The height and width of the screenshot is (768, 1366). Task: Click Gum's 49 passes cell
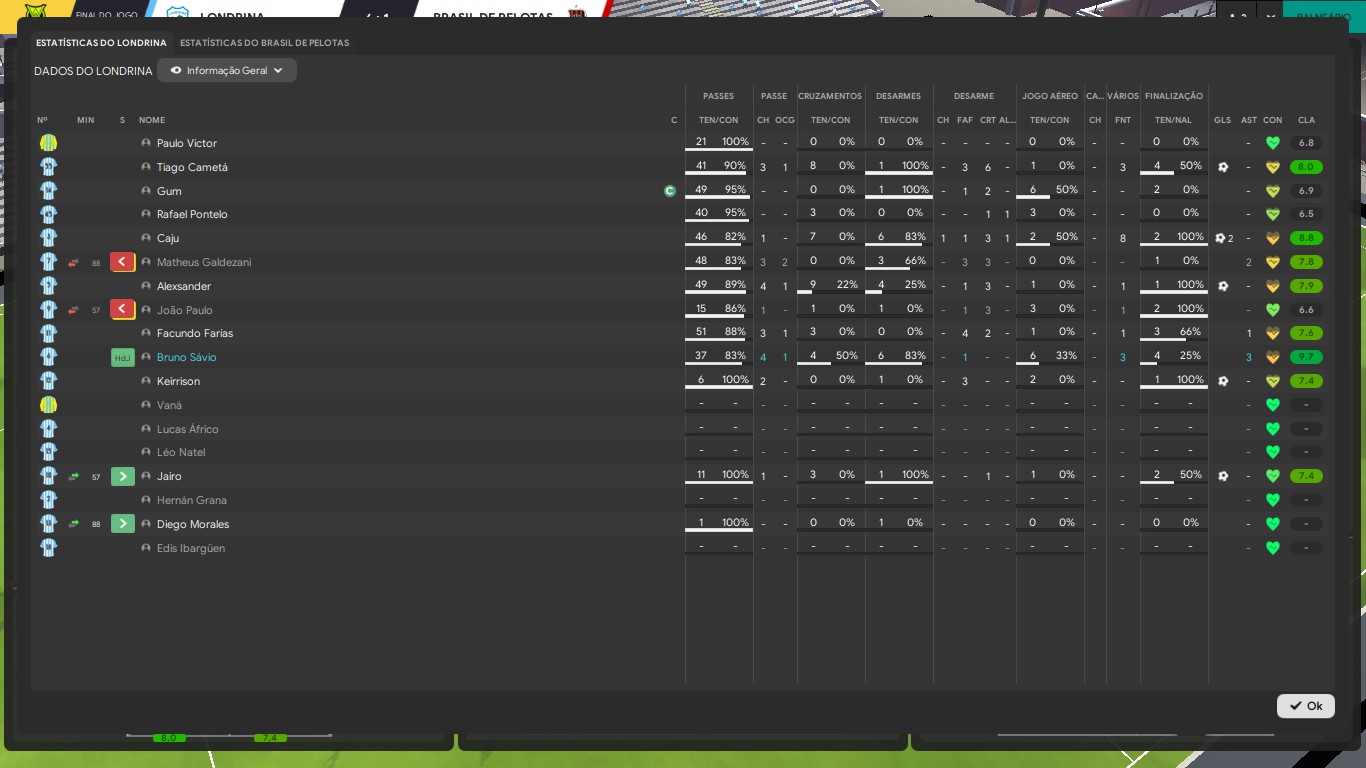701,190
